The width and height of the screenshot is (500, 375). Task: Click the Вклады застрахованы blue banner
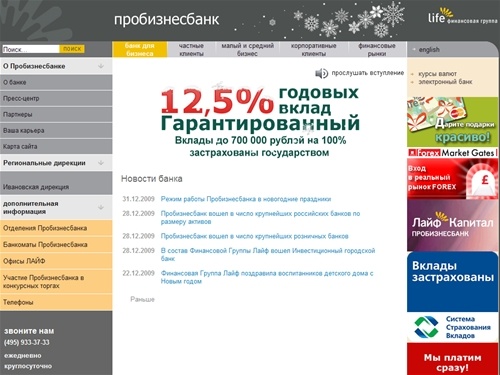click(452, 282)
